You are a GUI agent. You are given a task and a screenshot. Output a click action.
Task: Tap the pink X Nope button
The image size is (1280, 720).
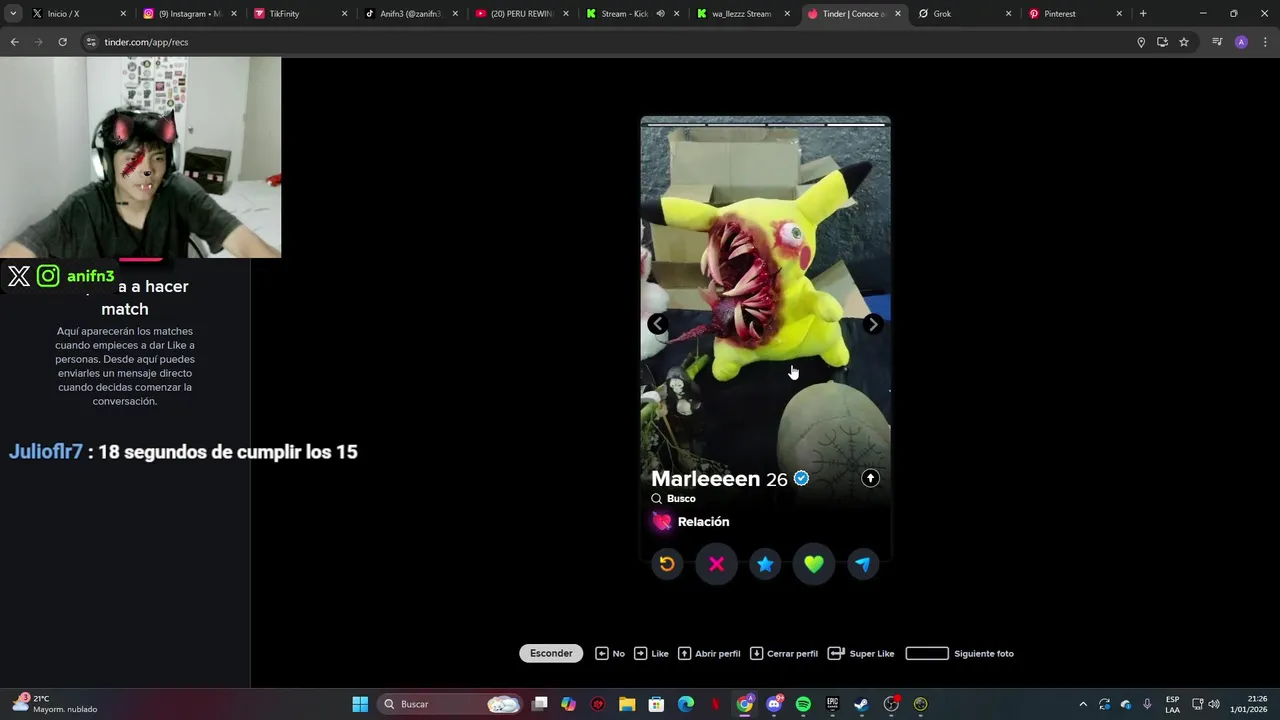(x=716, y=564)
